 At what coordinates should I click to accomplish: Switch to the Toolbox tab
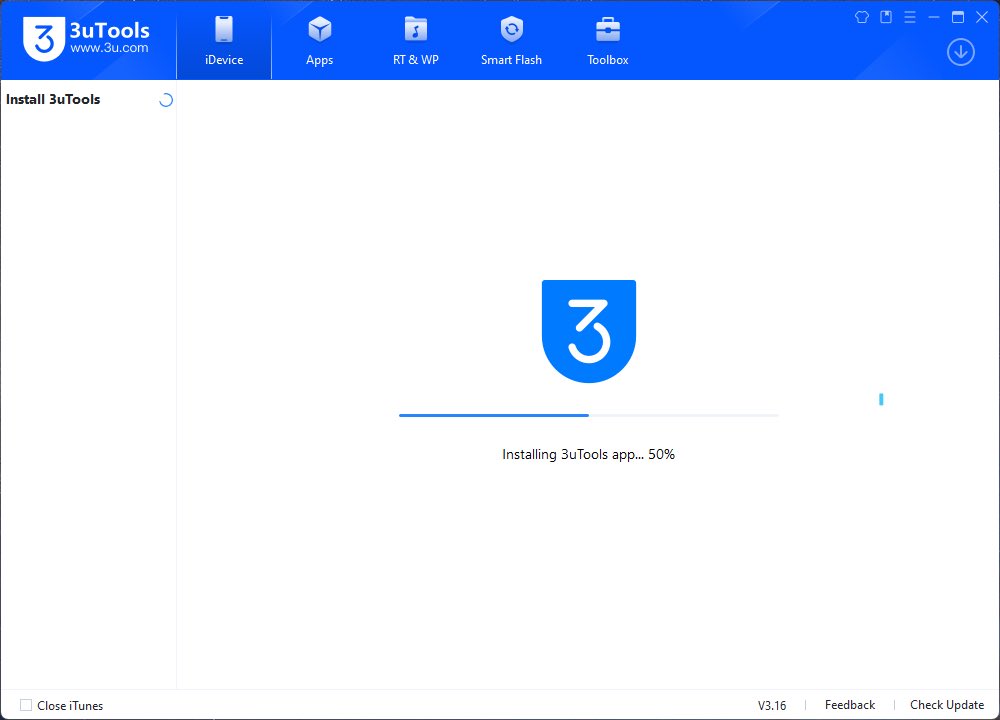[606, 40]
